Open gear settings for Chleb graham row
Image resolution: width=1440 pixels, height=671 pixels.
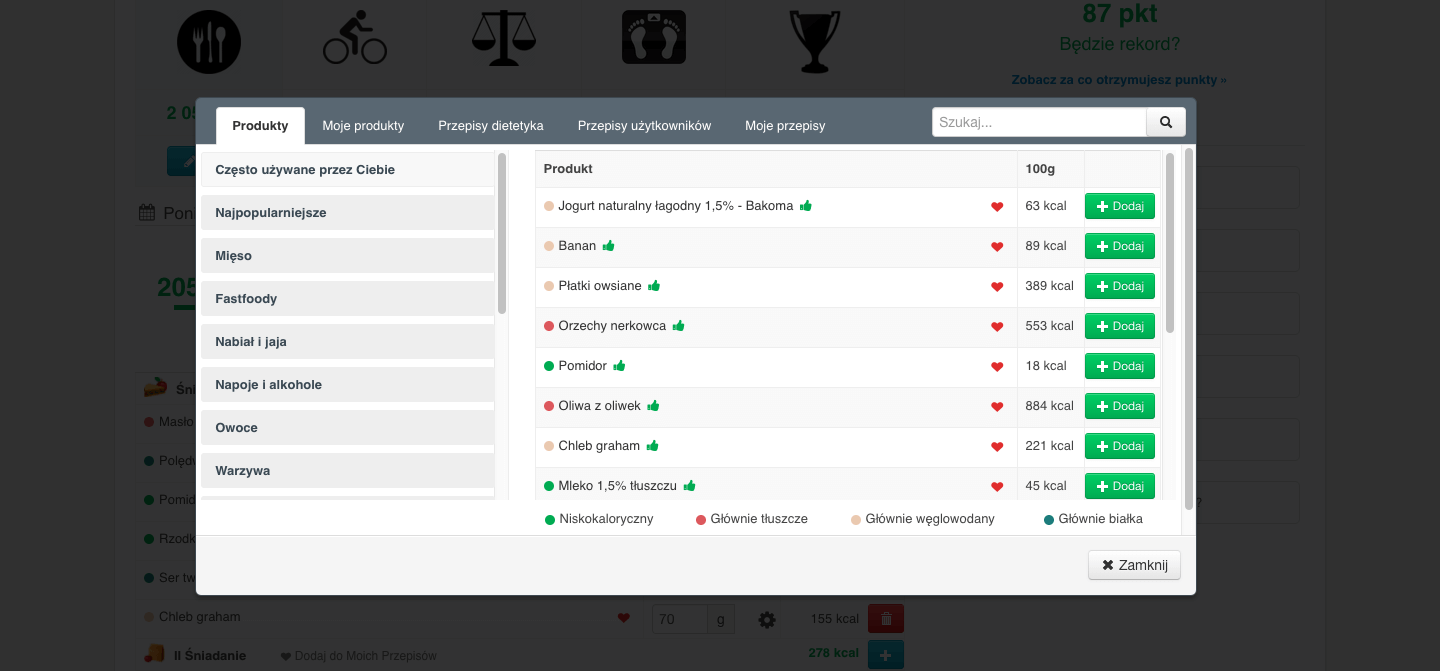pos(767,620)
